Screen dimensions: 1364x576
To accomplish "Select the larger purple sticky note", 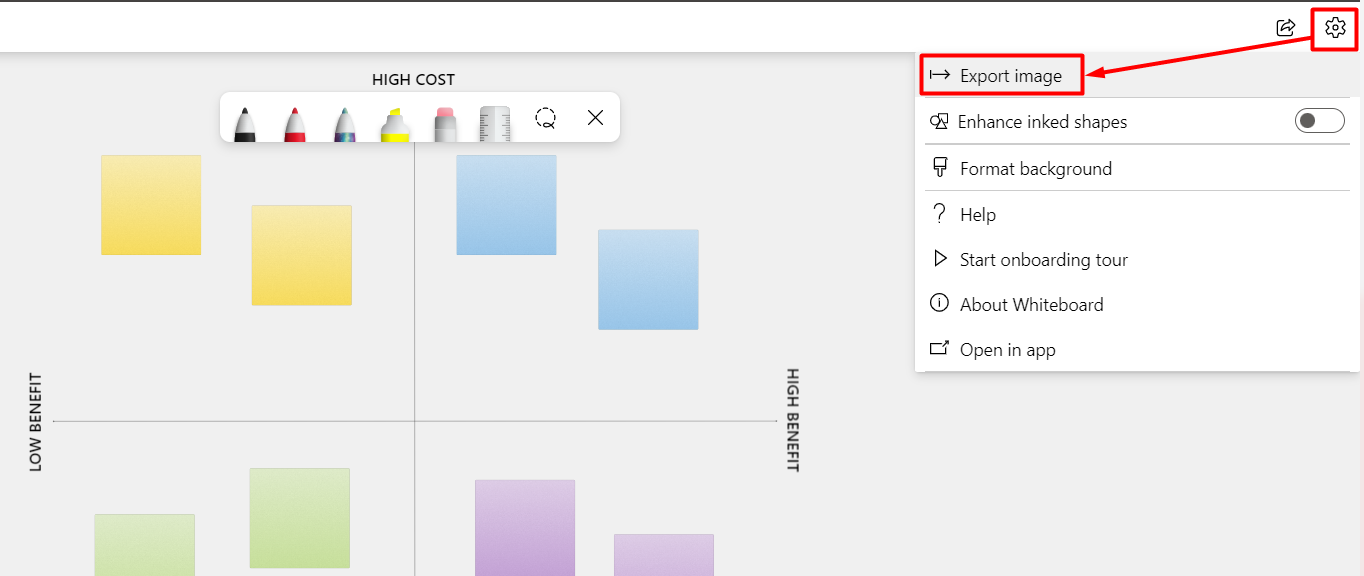I will [x=525, y=528].
